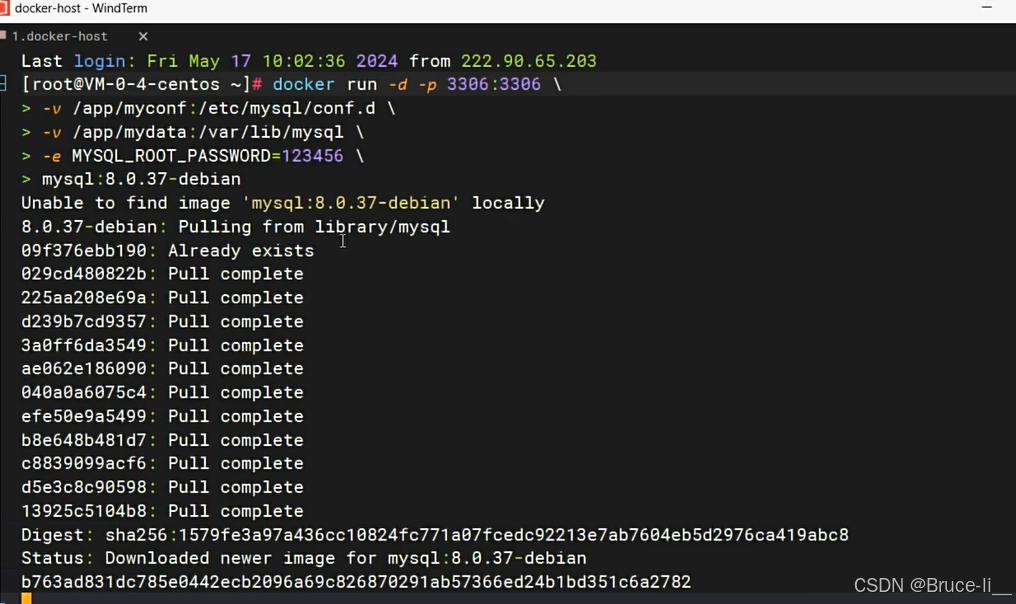The width and height of the screenshot is (1016, 604).
Task: Click layer ID 029cd480822b
Action: tap(84, 273)
